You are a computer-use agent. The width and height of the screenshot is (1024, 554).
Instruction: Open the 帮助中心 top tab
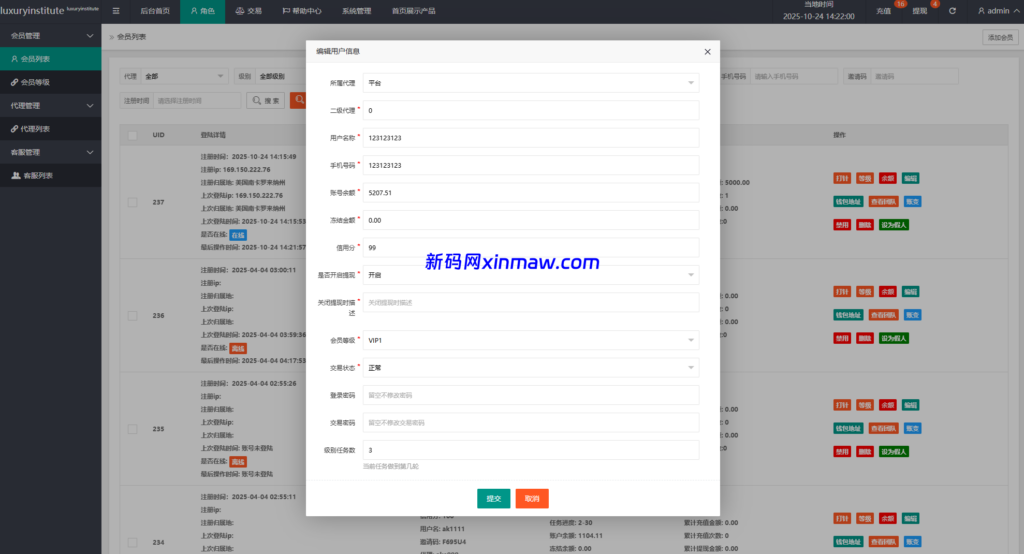point(302,11)
